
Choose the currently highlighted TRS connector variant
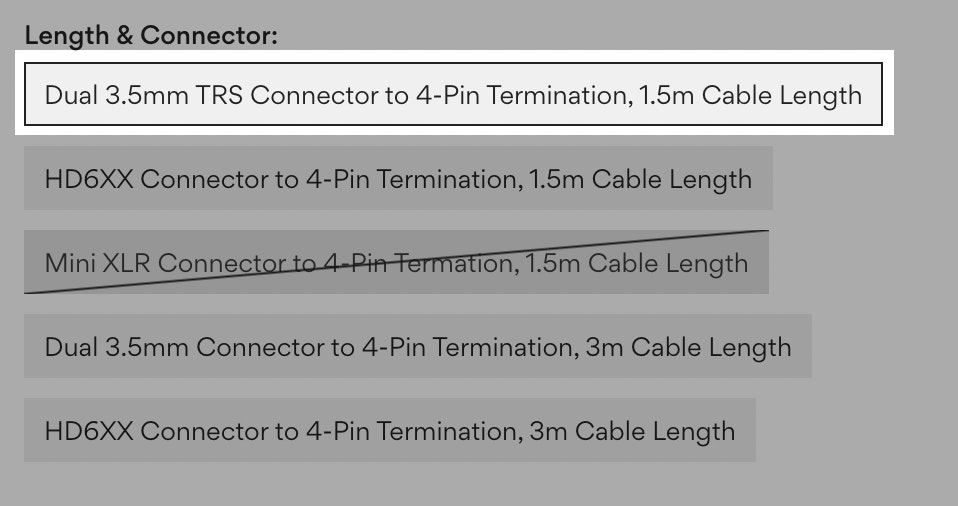click(453, 95)
